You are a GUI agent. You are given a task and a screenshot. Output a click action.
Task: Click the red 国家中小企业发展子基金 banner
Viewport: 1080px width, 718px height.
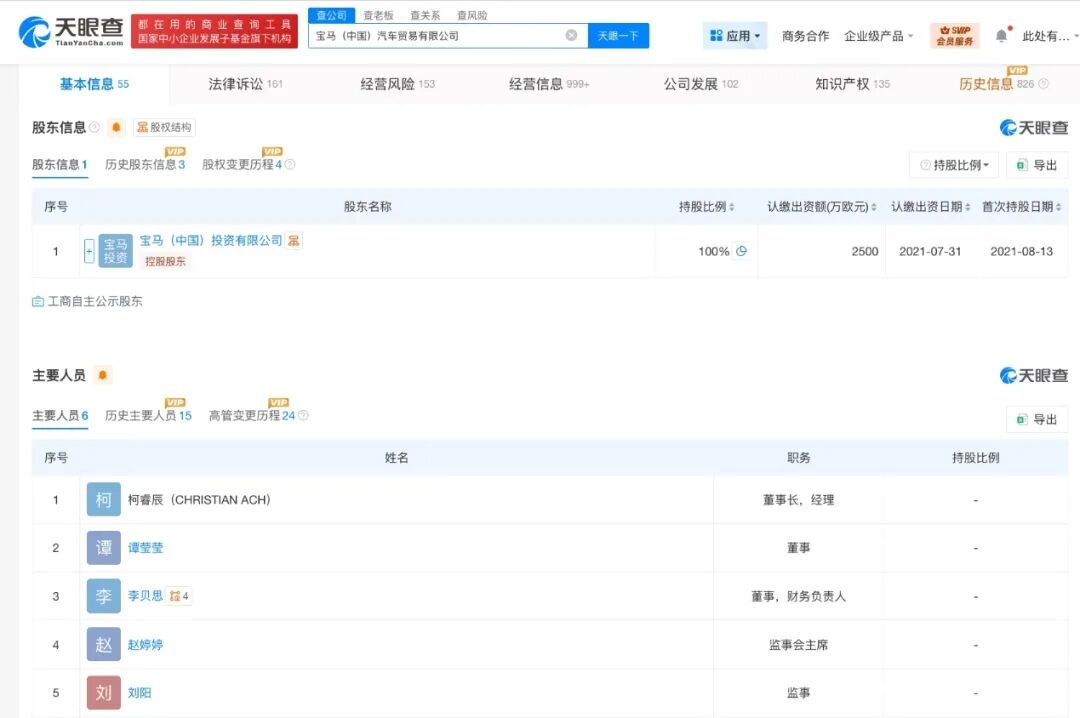click(x=214, y=31)
